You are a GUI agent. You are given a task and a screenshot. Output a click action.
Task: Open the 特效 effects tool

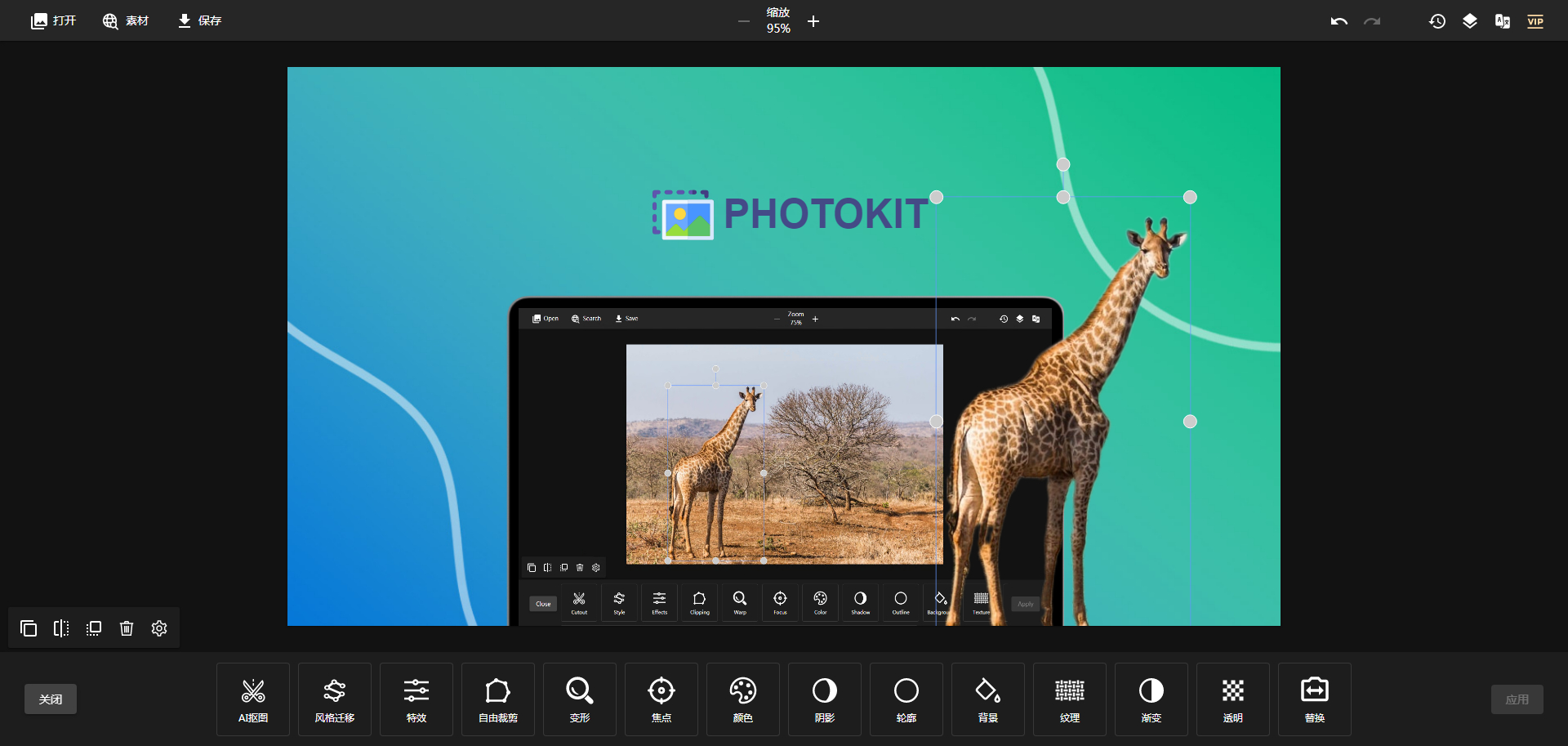(416, 699)
